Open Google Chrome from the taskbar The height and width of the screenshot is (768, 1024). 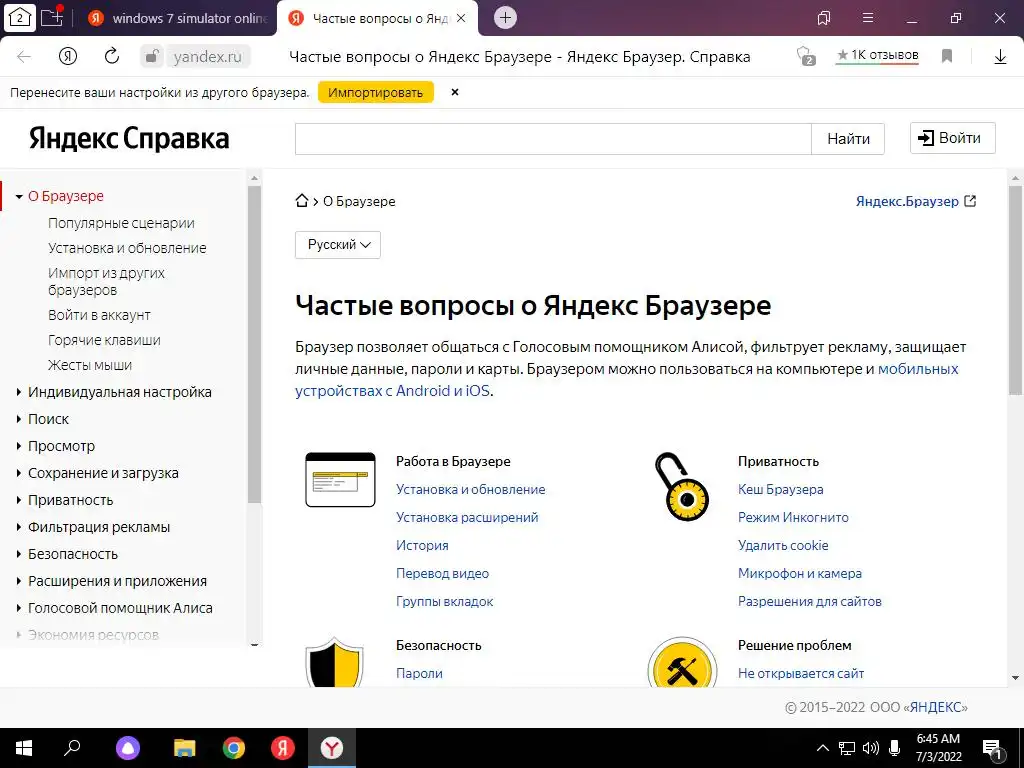(234, 748)
